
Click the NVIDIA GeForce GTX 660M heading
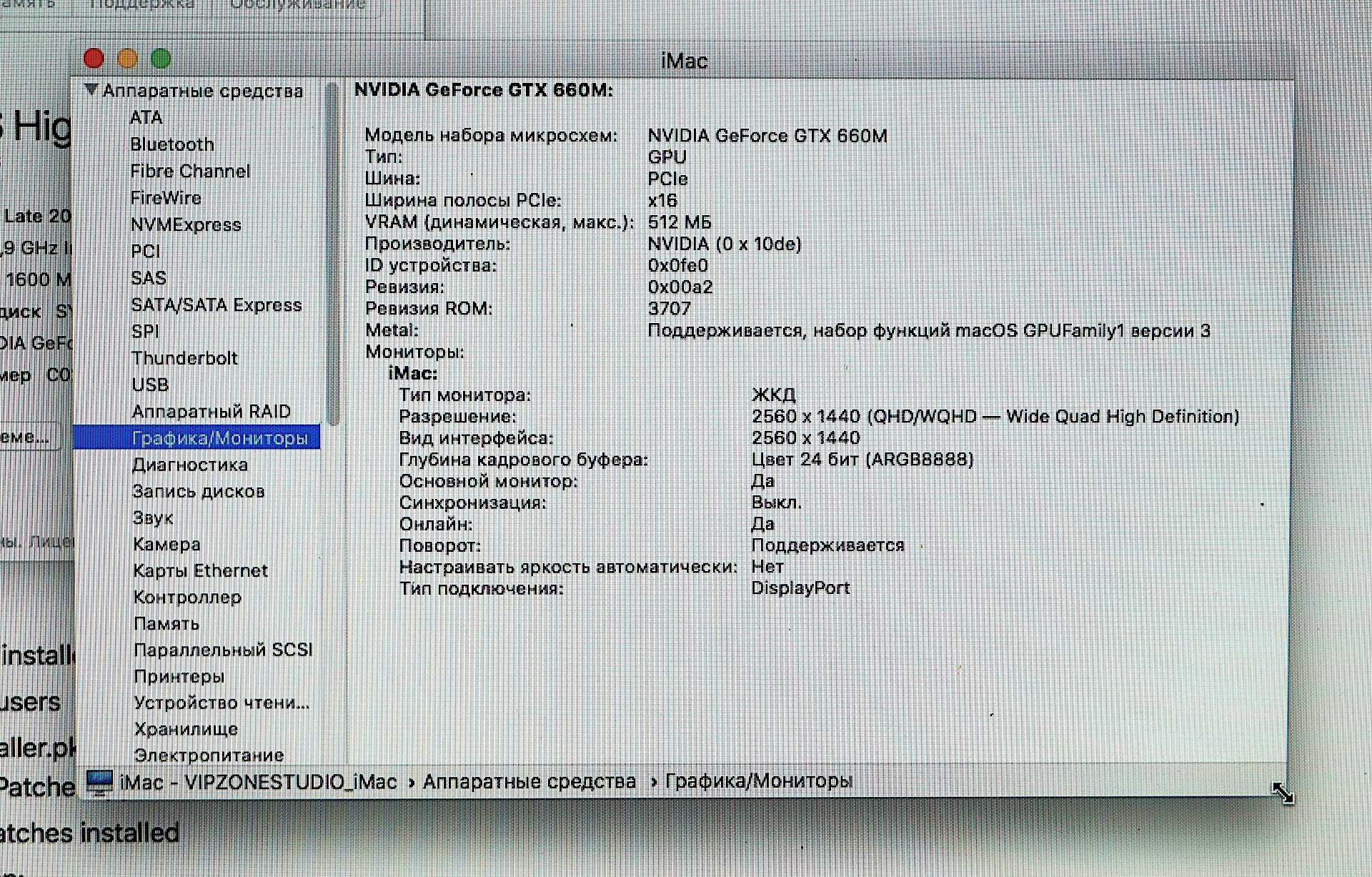pyautogui.click(x=484, y=90)
